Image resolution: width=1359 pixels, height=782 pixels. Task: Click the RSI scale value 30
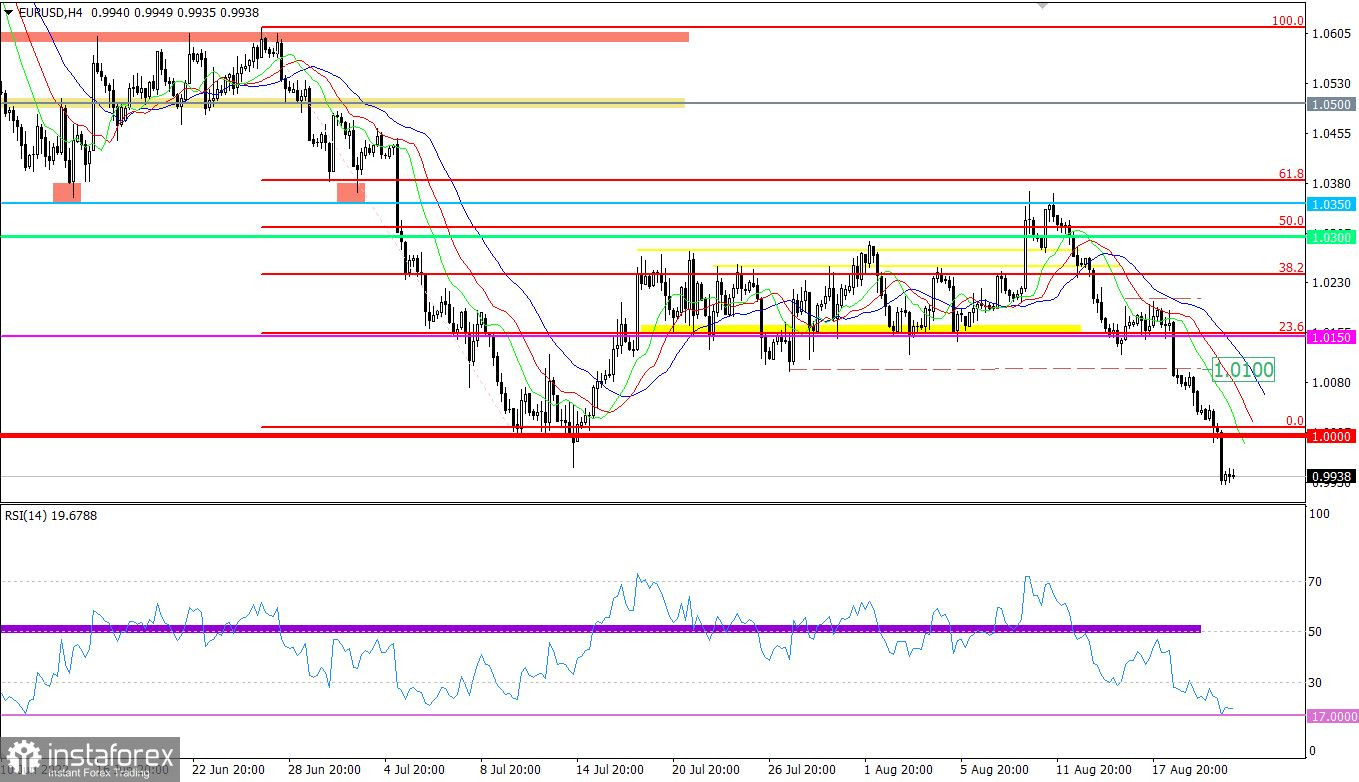pyautogui.click(x=1317, y=683)
